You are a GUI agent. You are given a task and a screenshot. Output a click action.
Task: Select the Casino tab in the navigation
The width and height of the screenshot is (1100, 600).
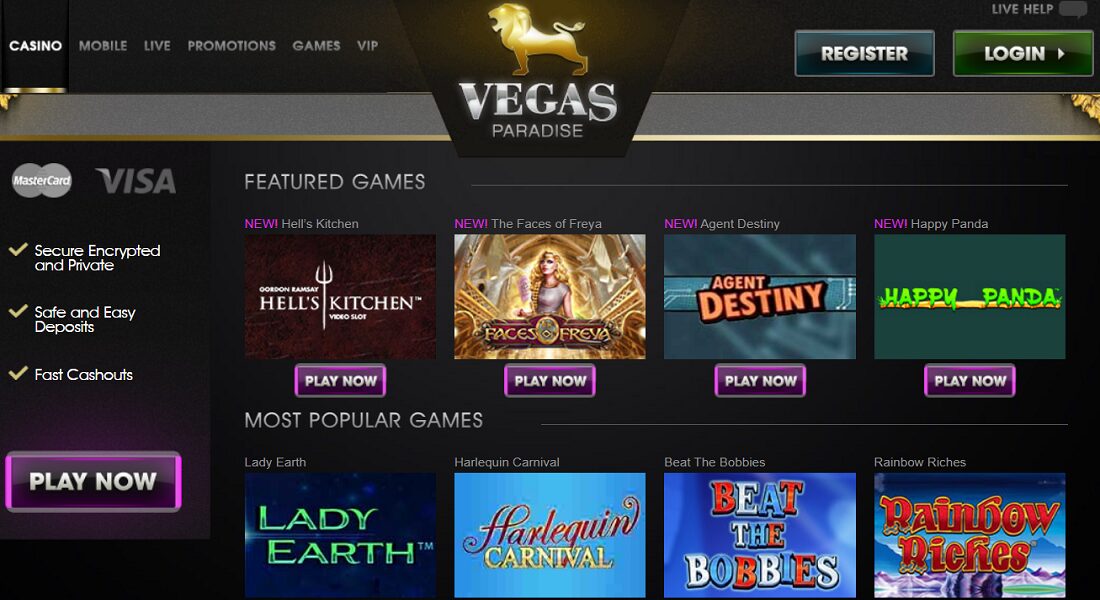click(x=35, y=46)
